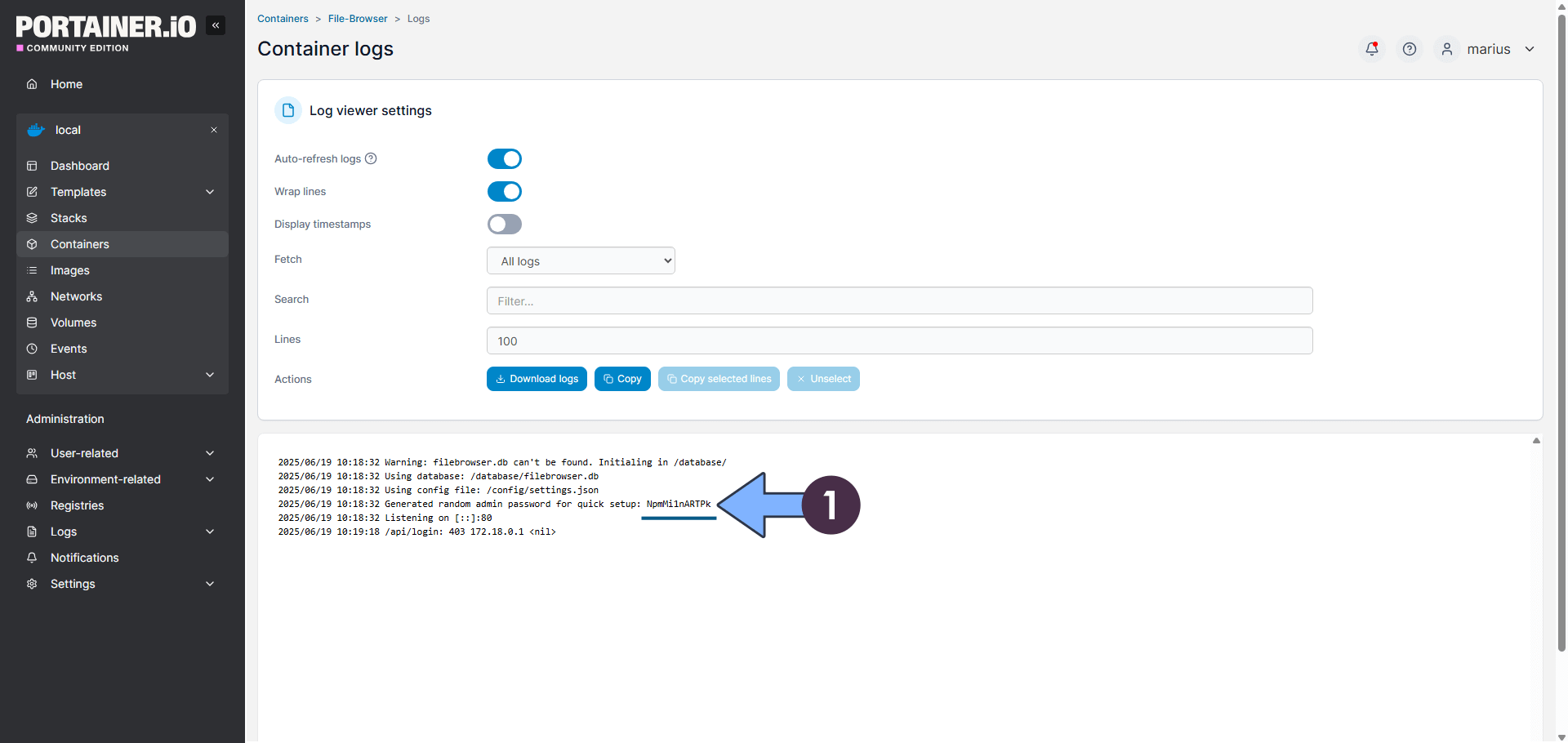Click the notifications bell icon
This screenshot has width=1568, height=743.
pyautogui.click(x=1372, y=49)
